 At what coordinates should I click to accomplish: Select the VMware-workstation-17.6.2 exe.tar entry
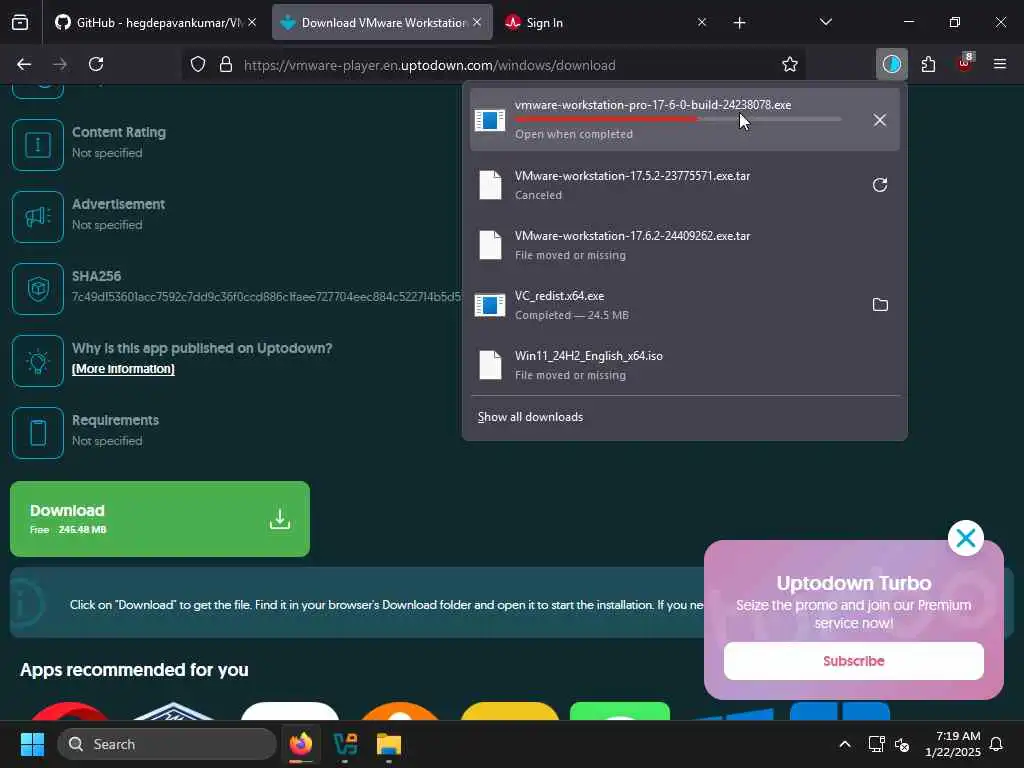point(684,245)
